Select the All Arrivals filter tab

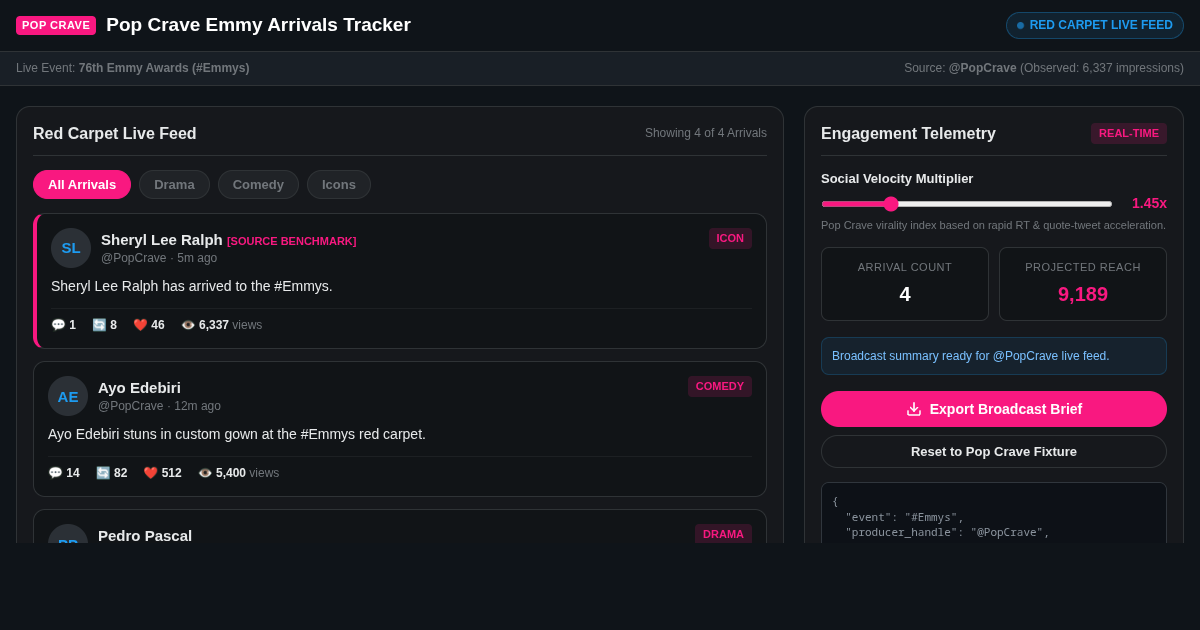point(82,184)
